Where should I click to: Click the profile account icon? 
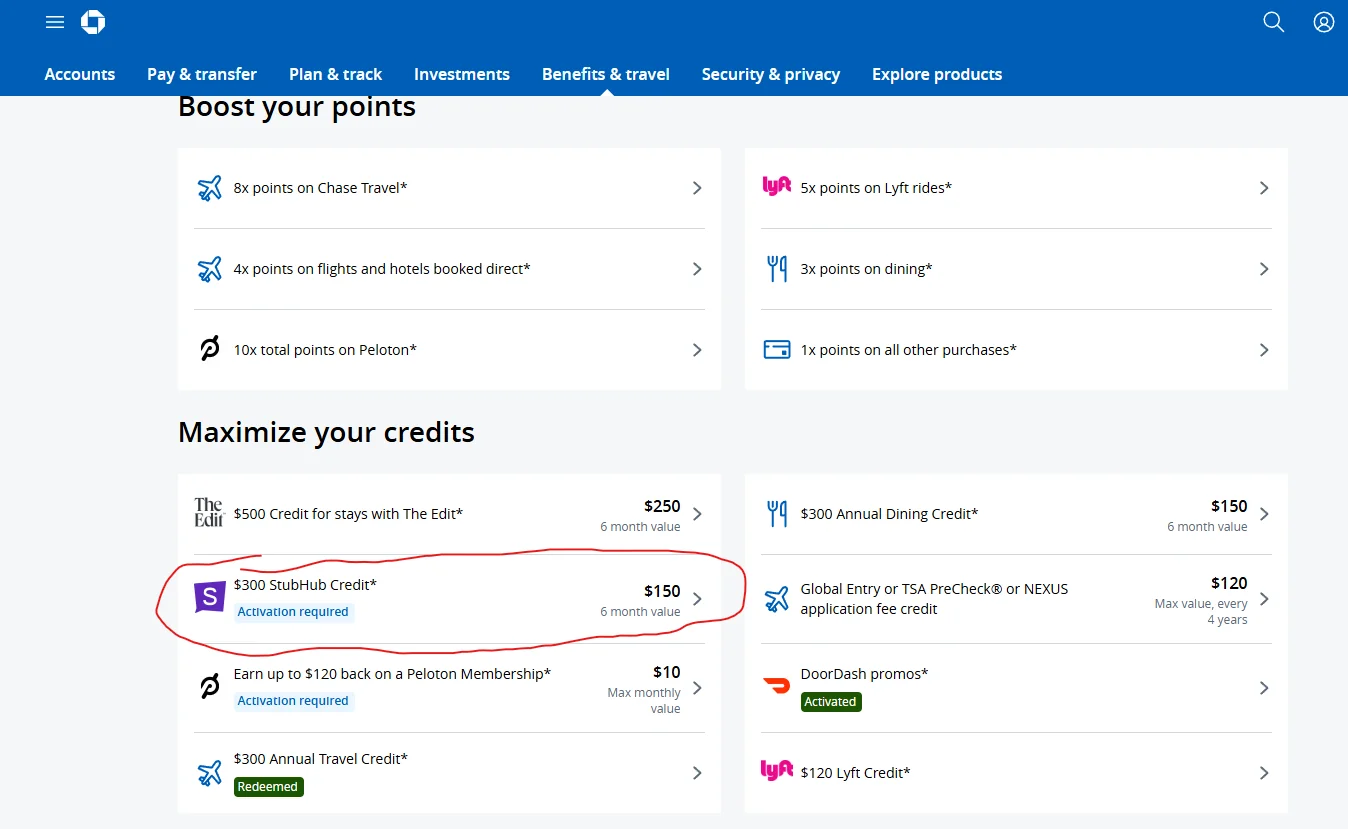point(1323,21)
